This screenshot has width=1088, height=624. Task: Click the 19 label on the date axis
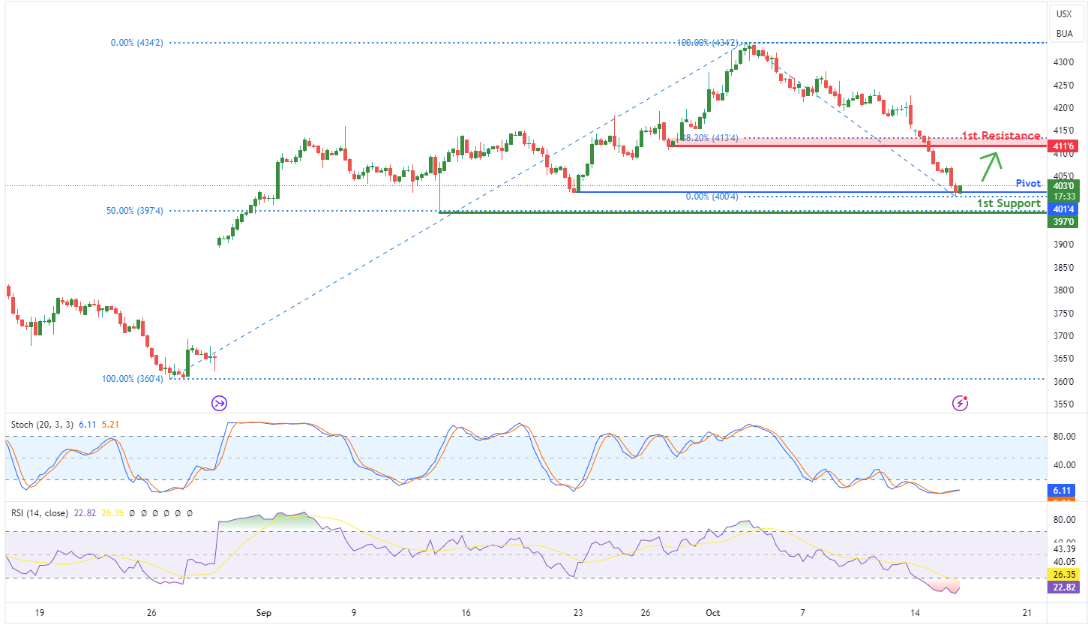(40, 612)
